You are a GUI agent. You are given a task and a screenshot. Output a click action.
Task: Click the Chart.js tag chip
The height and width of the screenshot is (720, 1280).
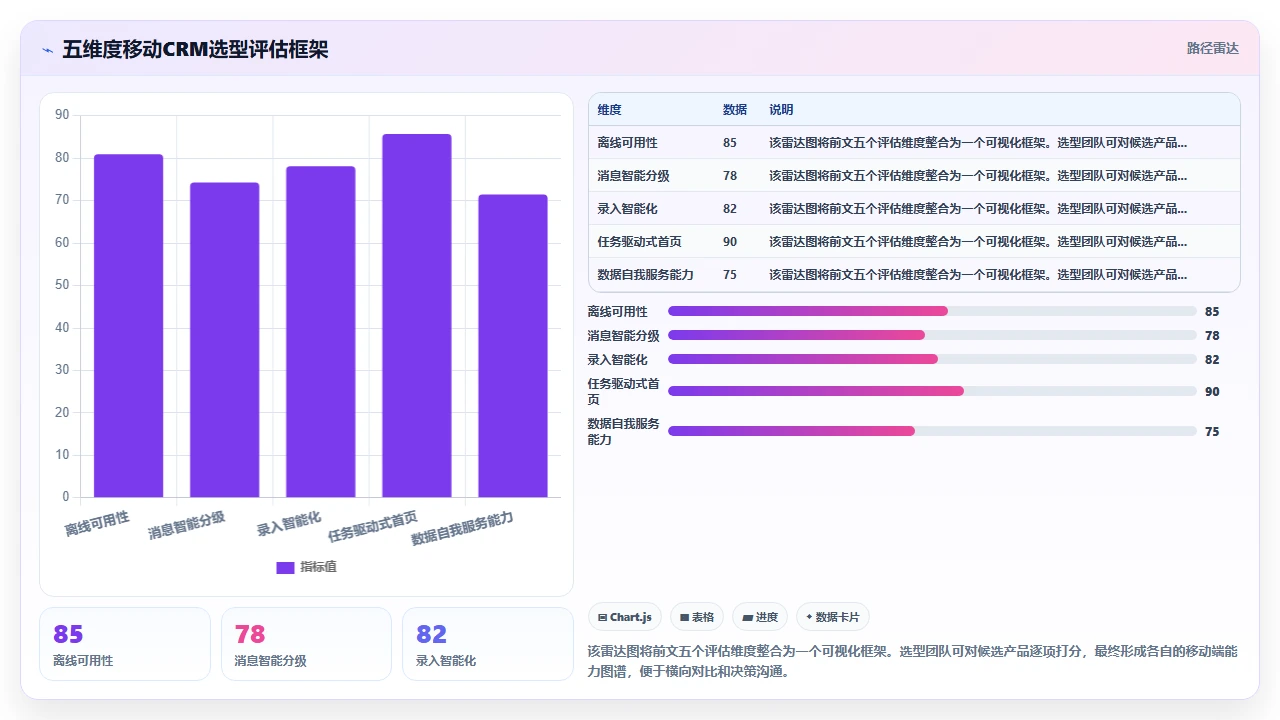pos(625,617)
